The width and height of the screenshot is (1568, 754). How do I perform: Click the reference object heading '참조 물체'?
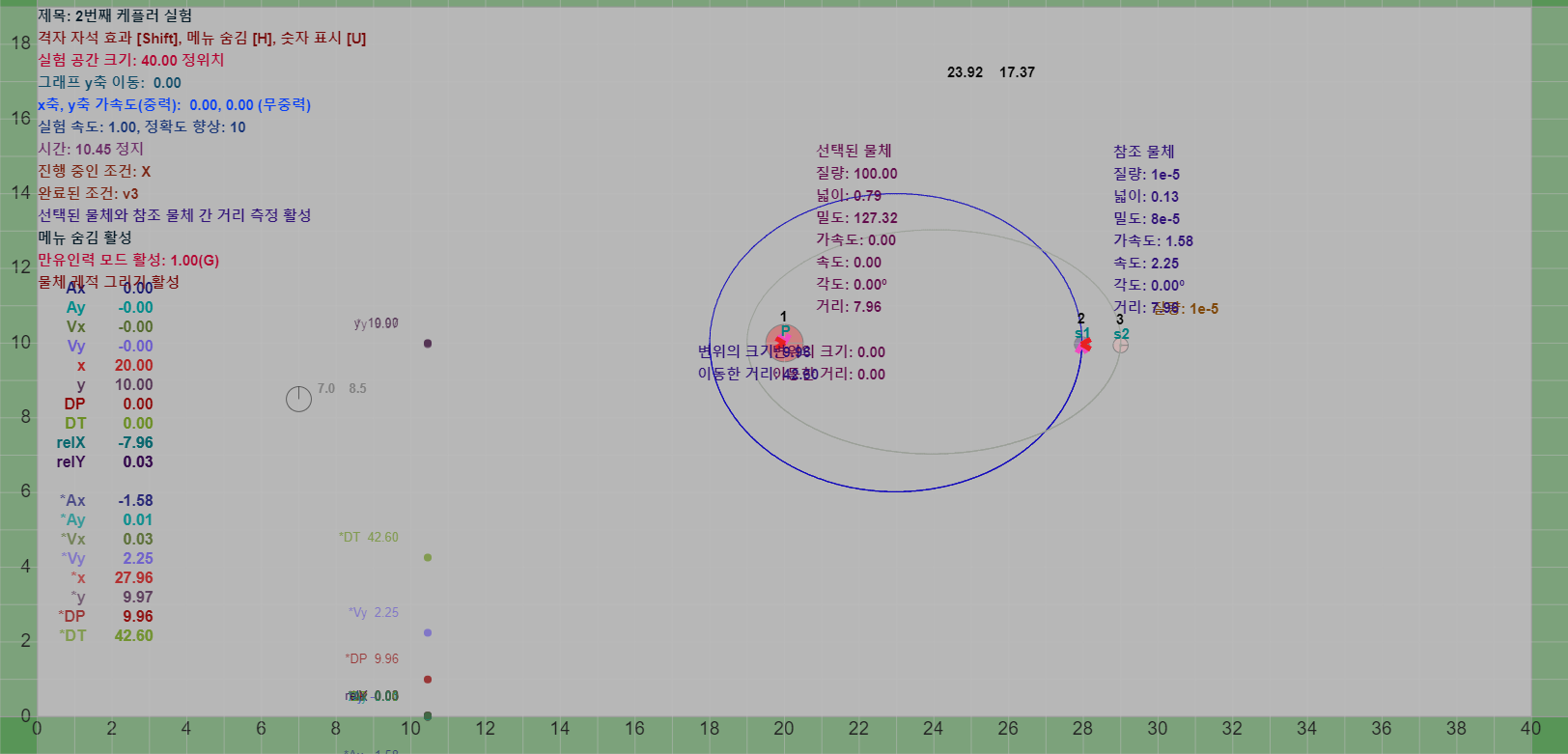[1143, 152]
